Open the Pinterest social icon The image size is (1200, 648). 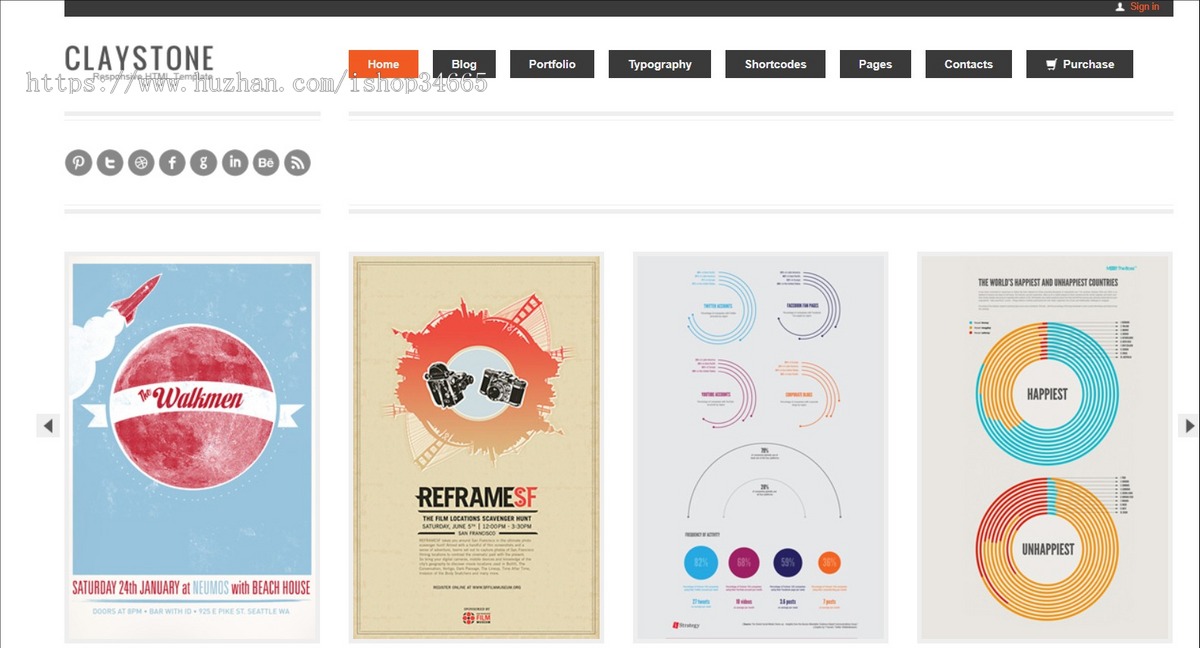[79, 162]
